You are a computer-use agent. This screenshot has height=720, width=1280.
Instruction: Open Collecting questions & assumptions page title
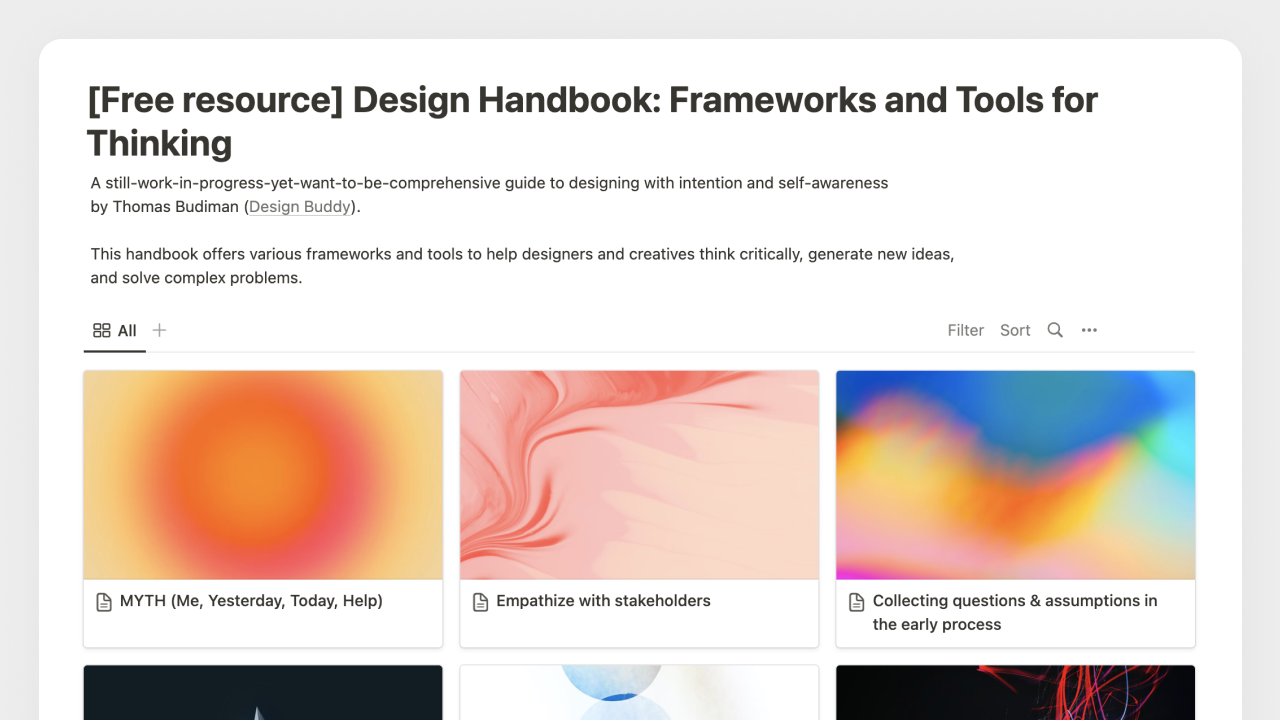point(1015,612)
